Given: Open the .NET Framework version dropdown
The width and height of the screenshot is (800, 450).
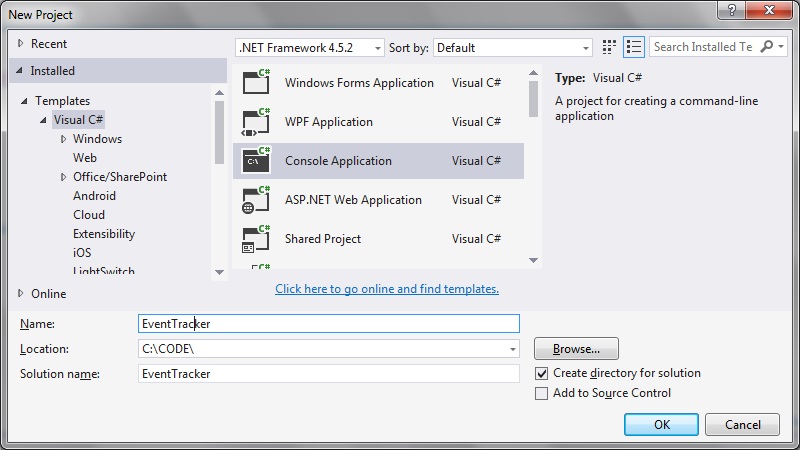Looking at the screenshot, I should pos(310,48).
